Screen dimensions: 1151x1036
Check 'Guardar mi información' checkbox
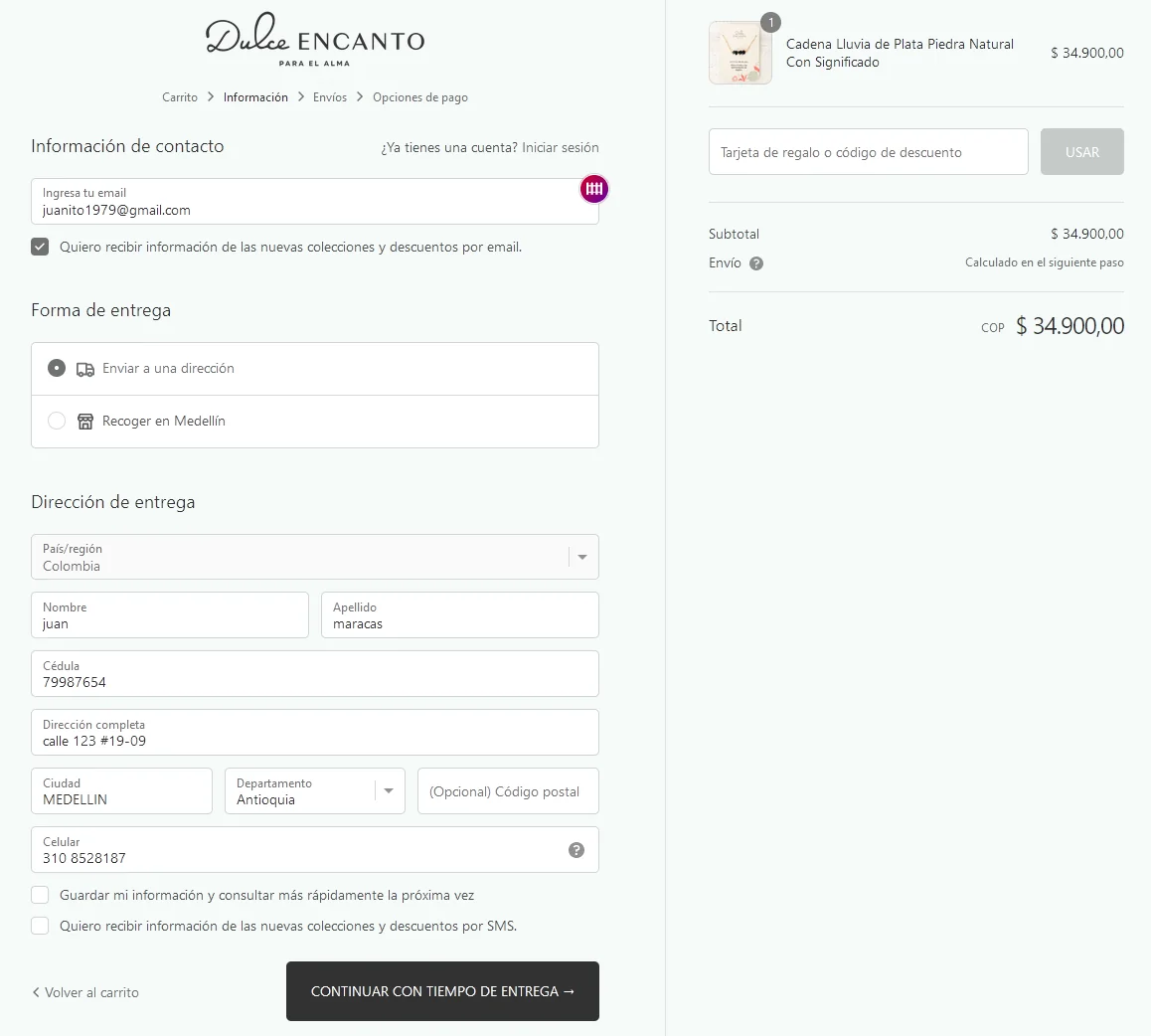40,895
